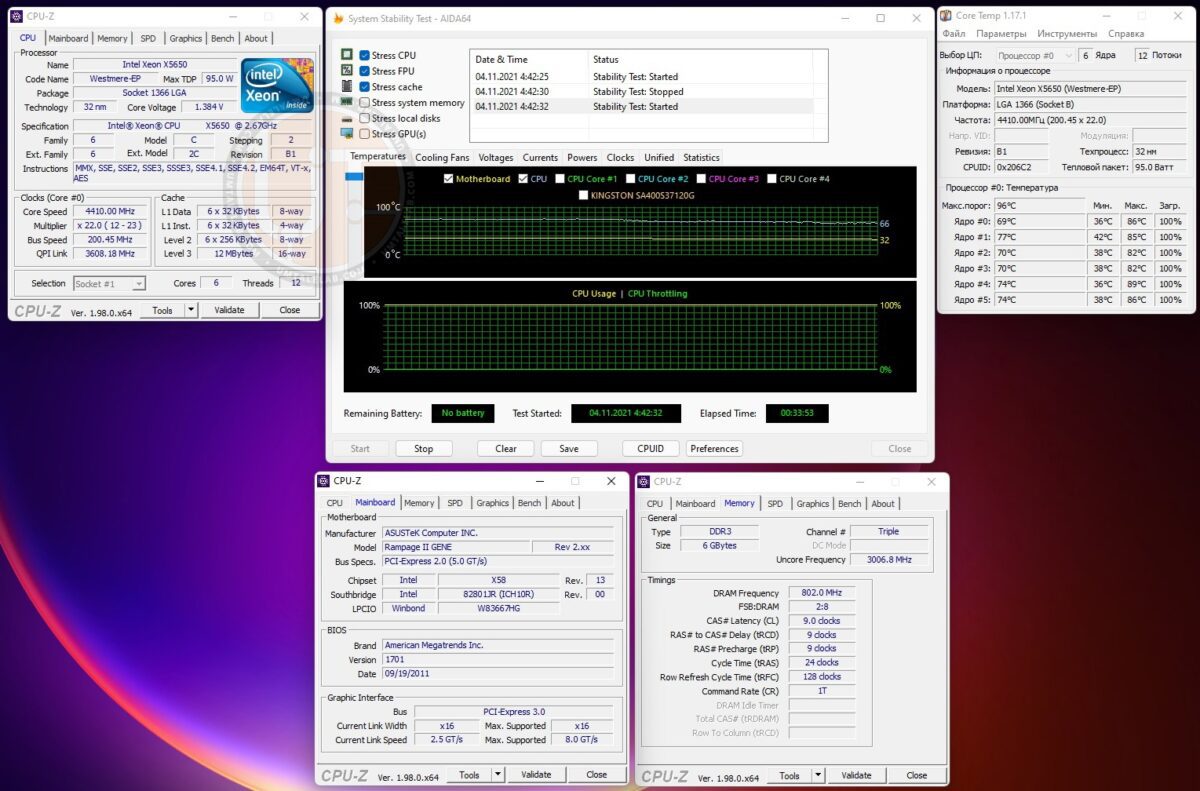Click the BIOS Date value 09/19/2011
This screenshot has width=1200, height=791.
point(498,674)
